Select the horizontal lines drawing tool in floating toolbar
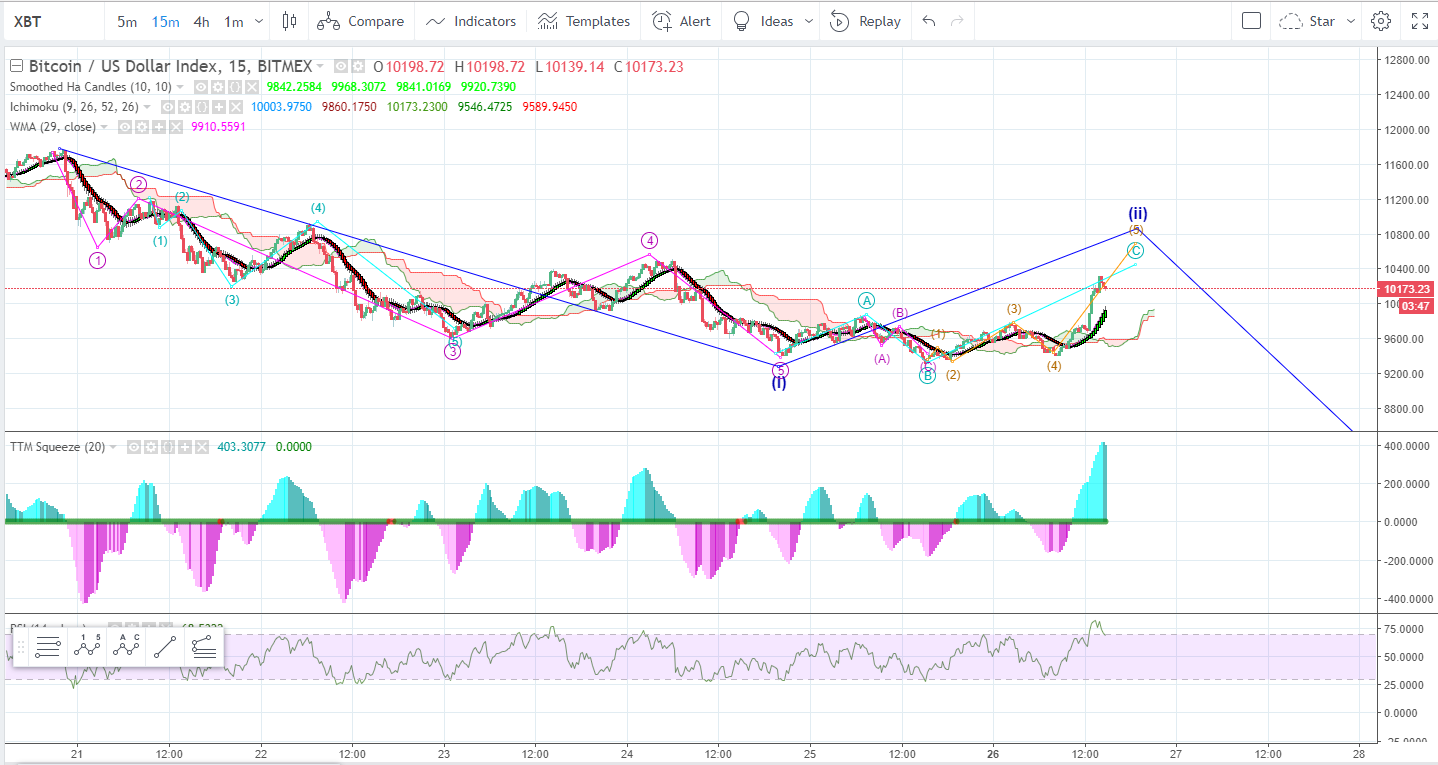1438x765 pixels. [49, 647]
